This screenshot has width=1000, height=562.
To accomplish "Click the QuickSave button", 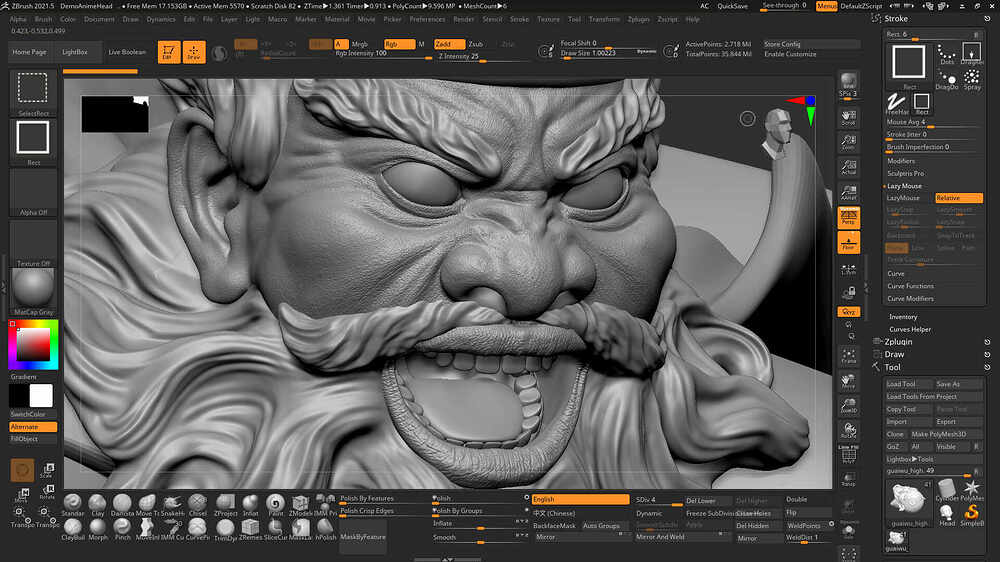I will click(x=732, y=6).
